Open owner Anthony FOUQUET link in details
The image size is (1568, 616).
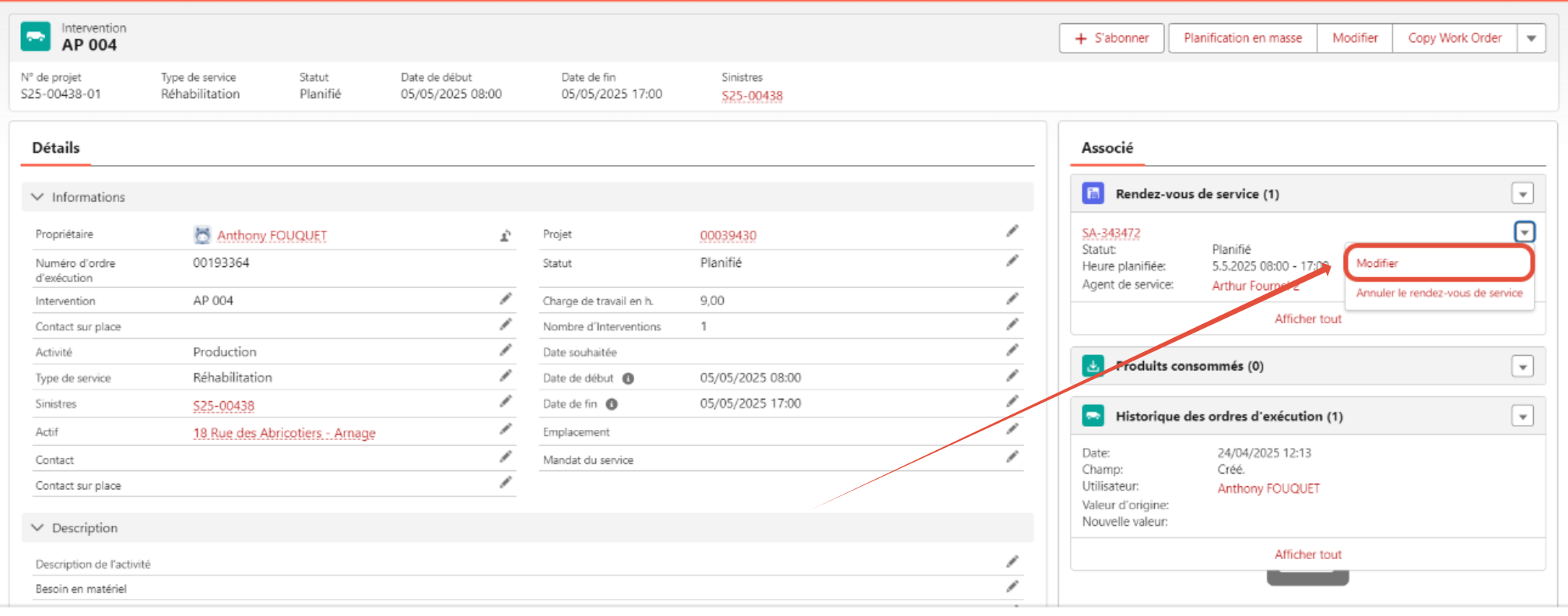tap(272, 235)
